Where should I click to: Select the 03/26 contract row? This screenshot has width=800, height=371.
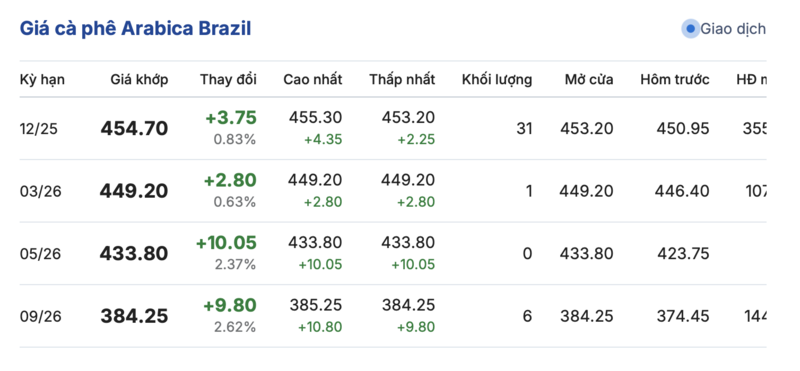coord(393,191)
